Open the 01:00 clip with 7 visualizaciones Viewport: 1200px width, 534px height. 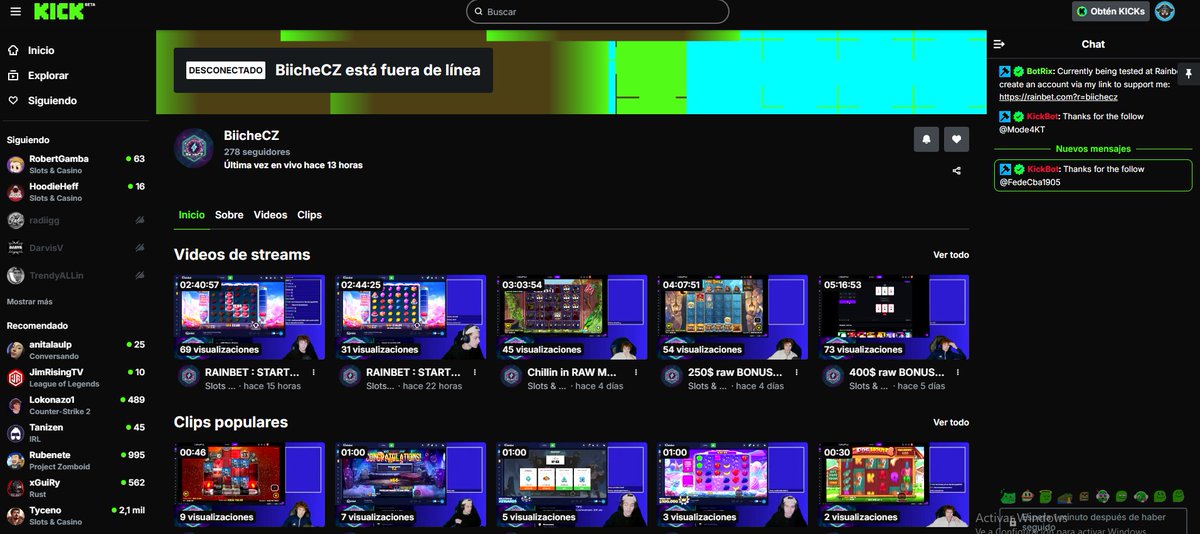pyautogui.click(x=410, y=485)
